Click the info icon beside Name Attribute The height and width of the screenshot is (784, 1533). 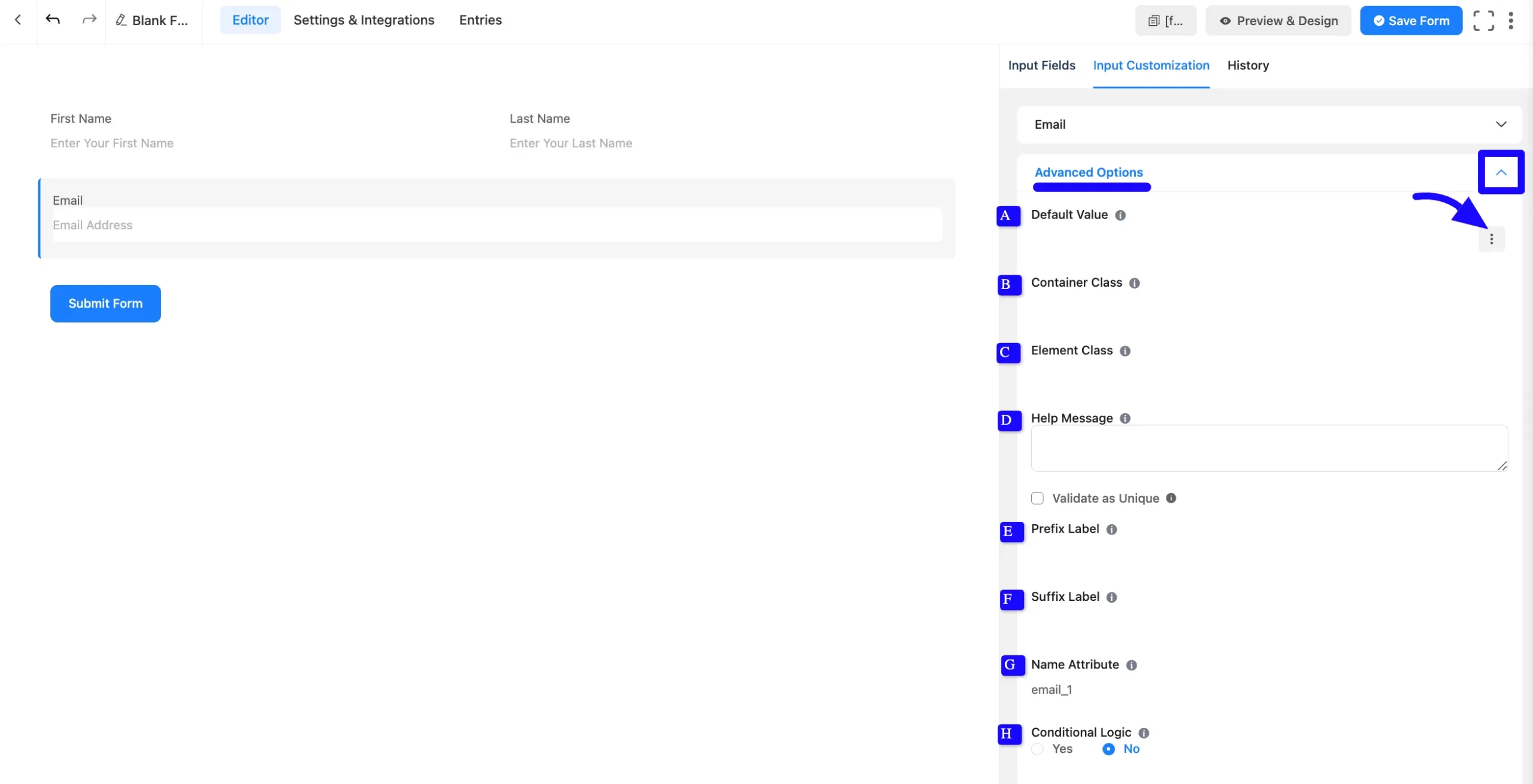pyautogui.click(x=1131, y=665)
